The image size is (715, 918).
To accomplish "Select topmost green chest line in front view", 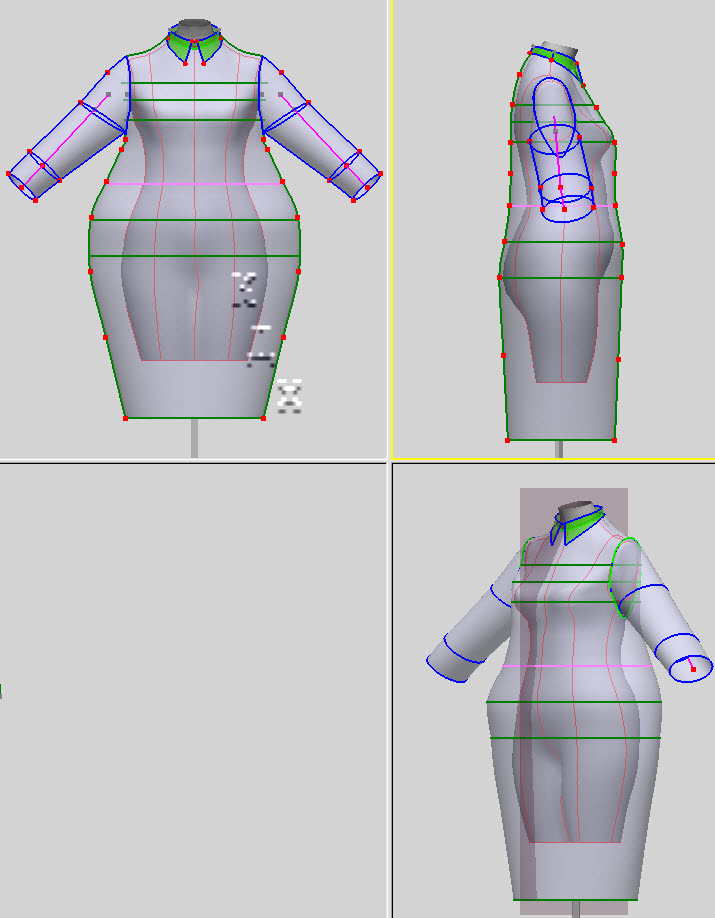I will [194, 83].
